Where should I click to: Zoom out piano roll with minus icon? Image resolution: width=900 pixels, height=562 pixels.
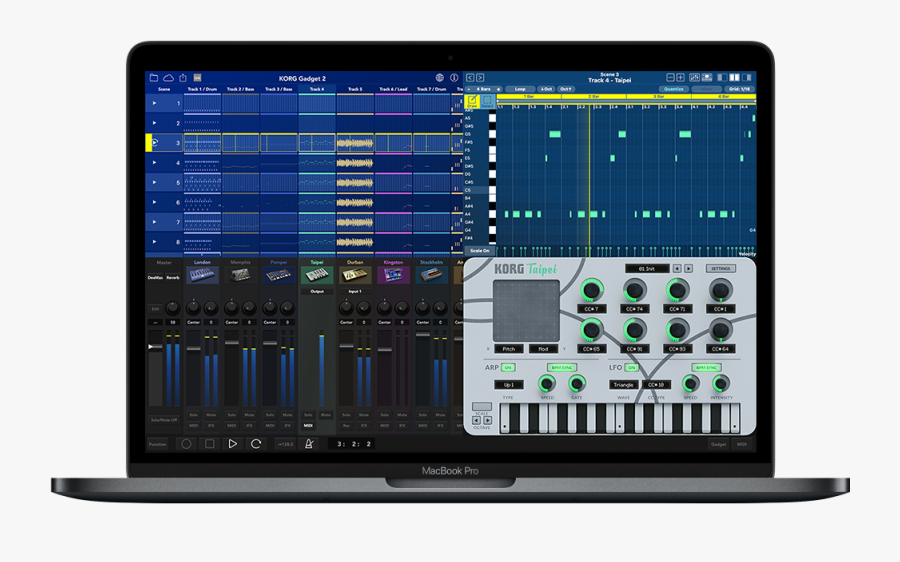pos(670,77)
